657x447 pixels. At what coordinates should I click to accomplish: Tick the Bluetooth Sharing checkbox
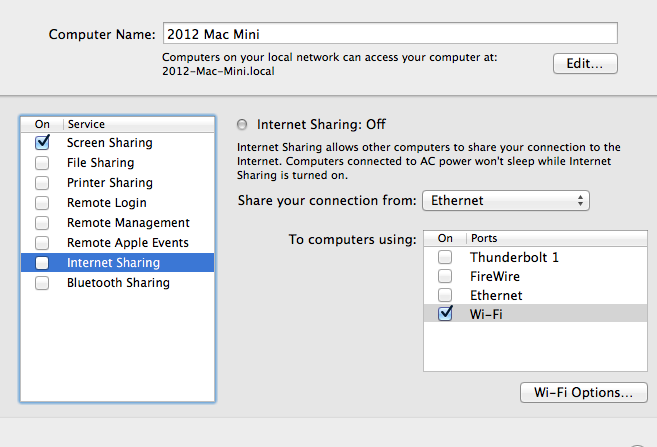pos(42,283)
